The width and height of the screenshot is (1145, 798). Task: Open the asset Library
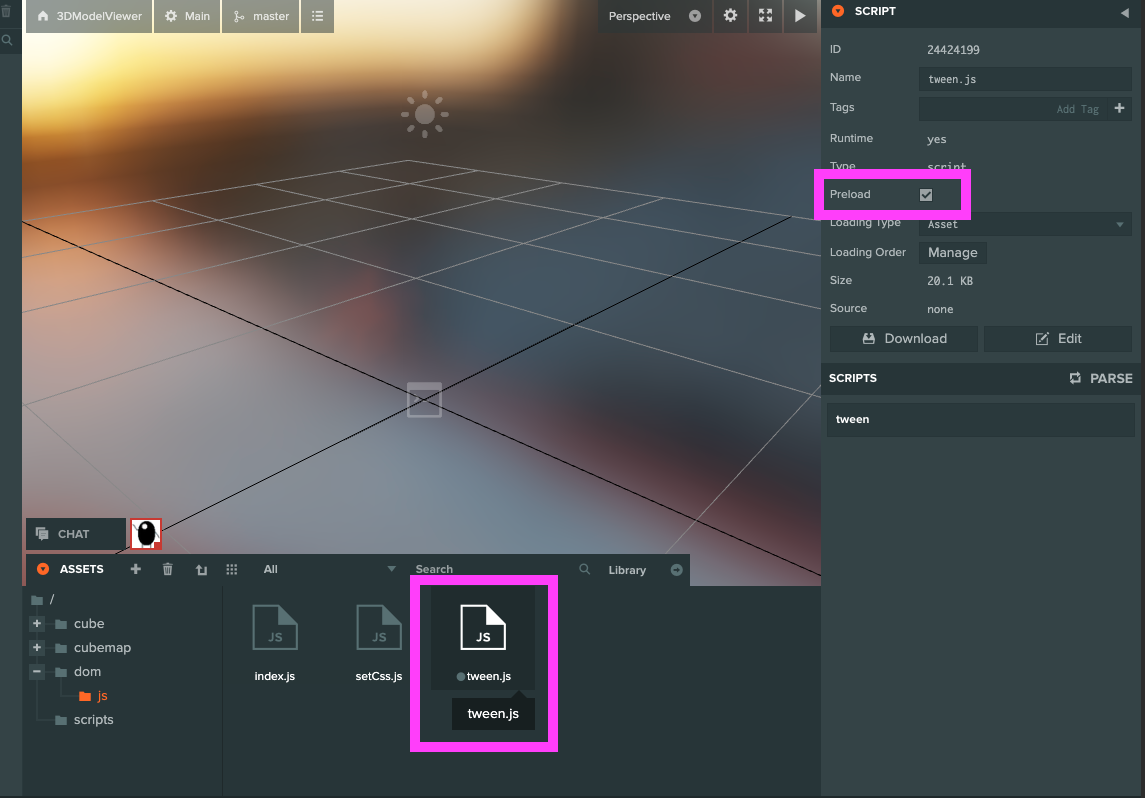[x=627, y=569]
